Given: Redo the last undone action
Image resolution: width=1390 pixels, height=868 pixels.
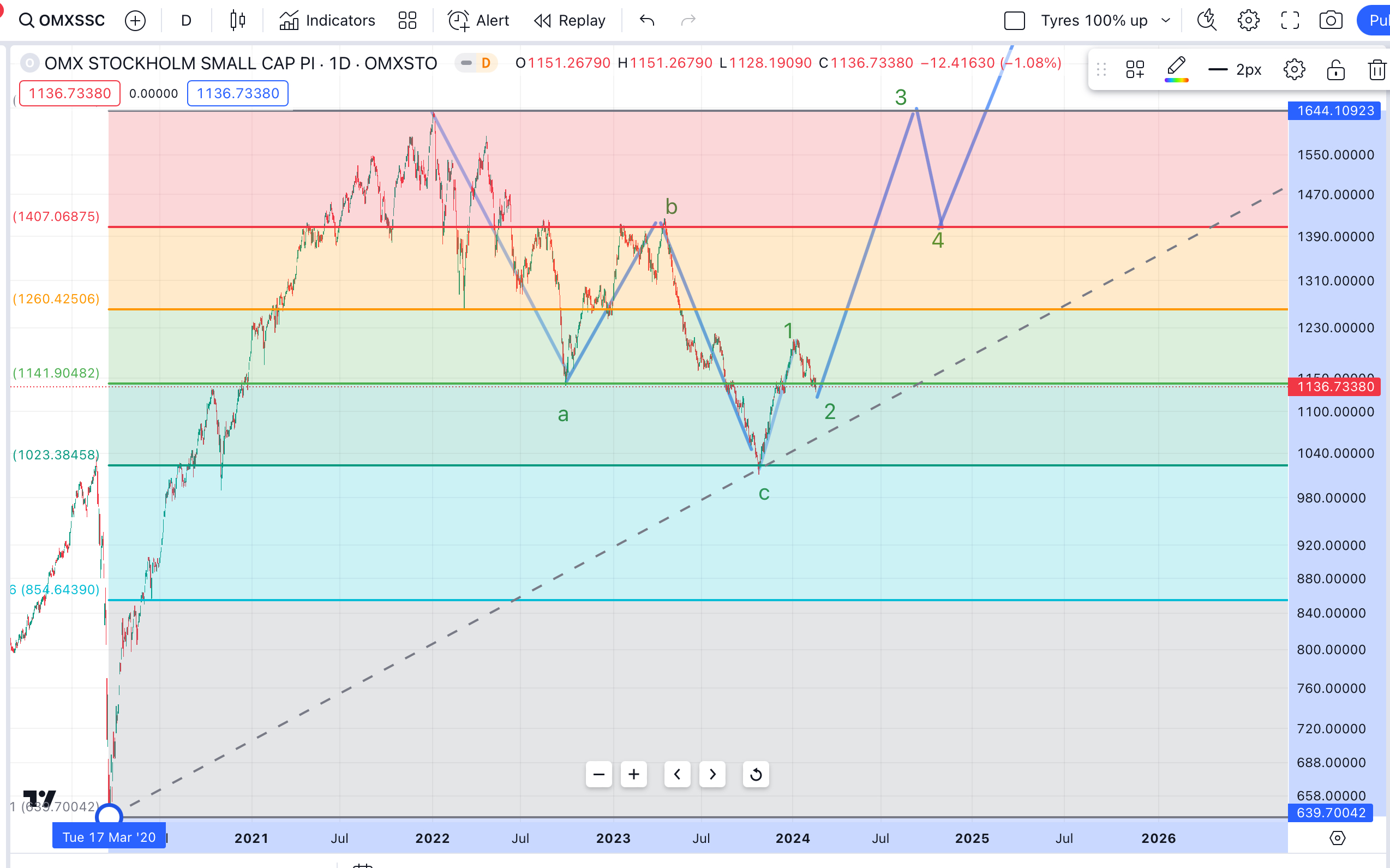Looking at the screenshot, I should click(688, 21).
